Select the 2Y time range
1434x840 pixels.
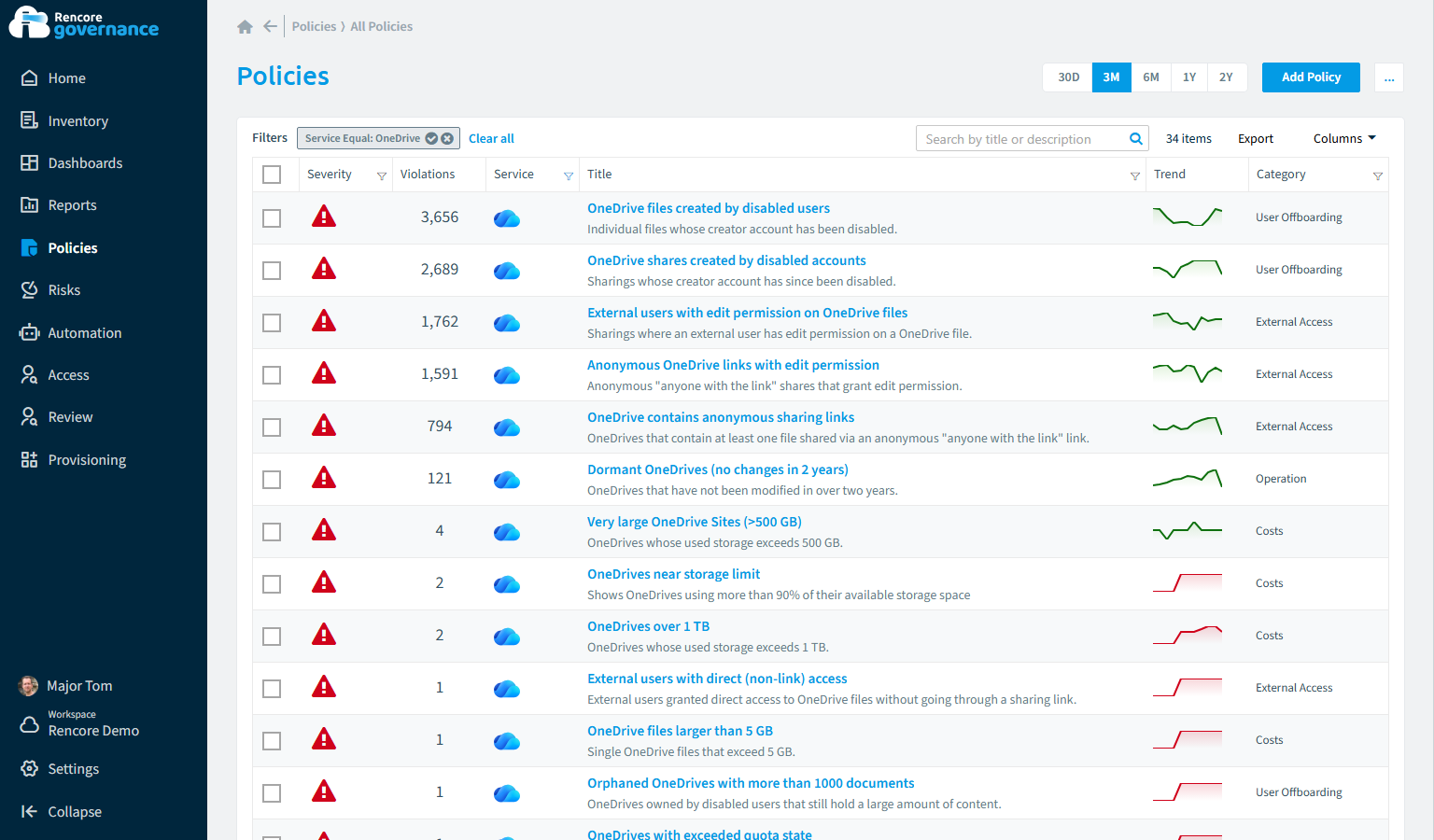click(1226, 77)
